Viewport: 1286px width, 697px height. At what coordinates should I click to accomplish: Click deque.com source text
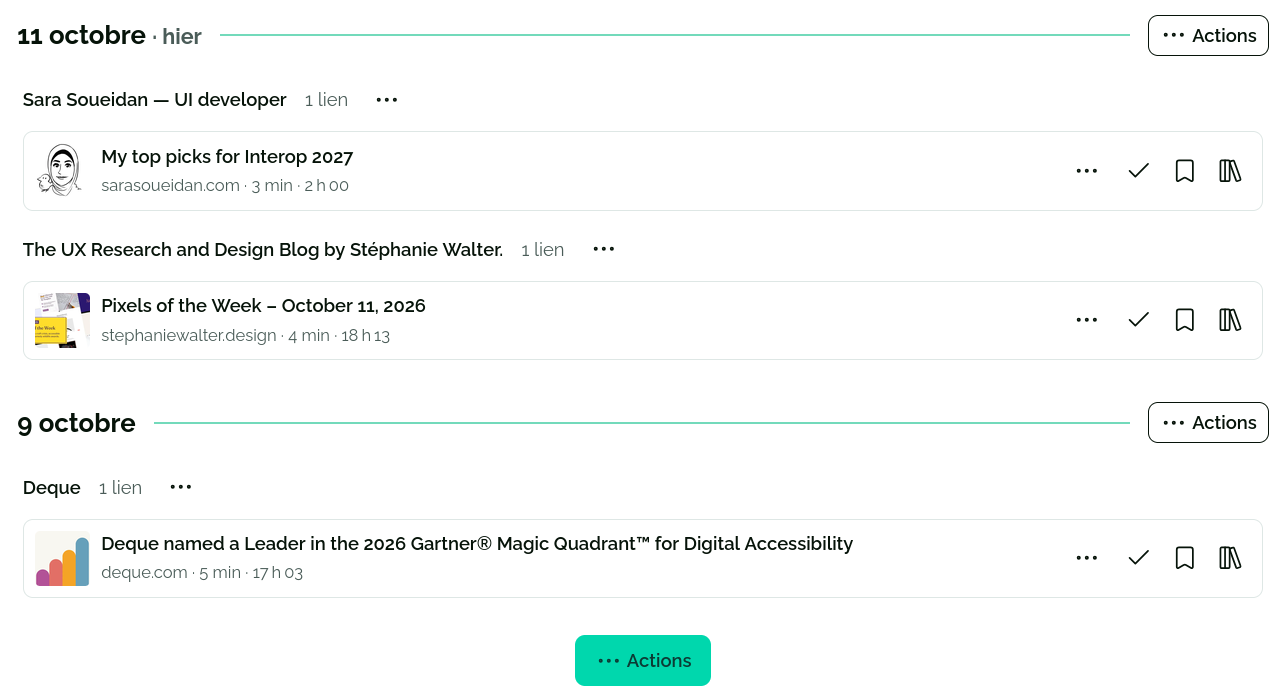144,573
